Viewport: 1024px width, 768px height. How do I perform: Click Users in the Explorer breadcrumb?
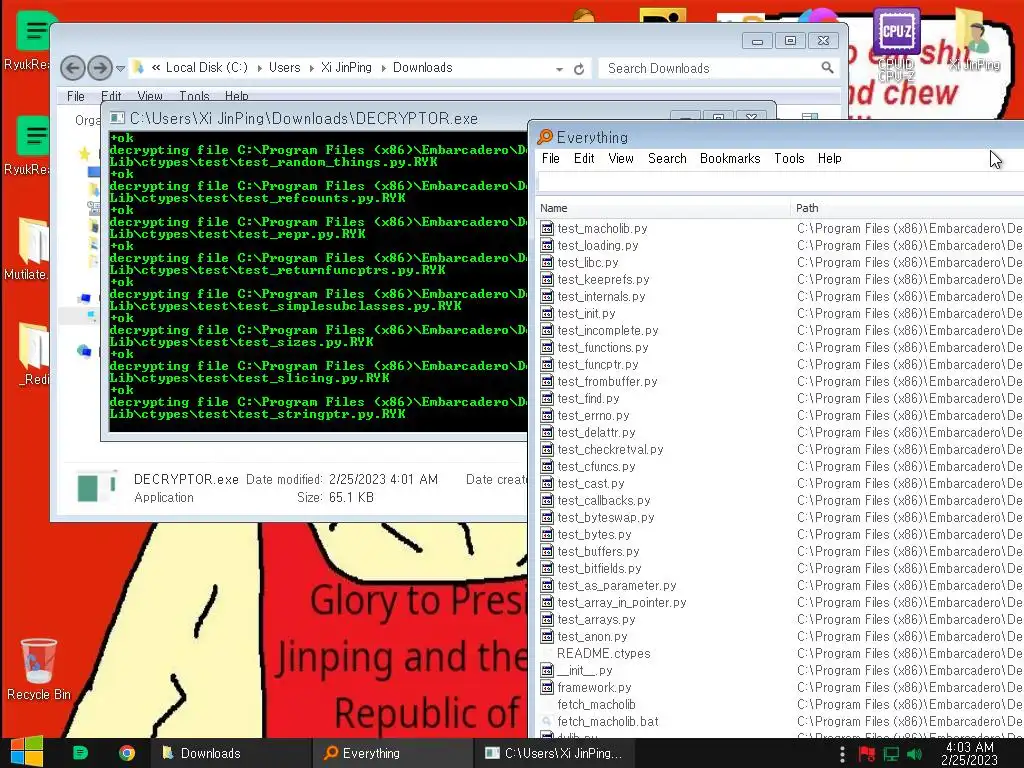tap(285, 67)
